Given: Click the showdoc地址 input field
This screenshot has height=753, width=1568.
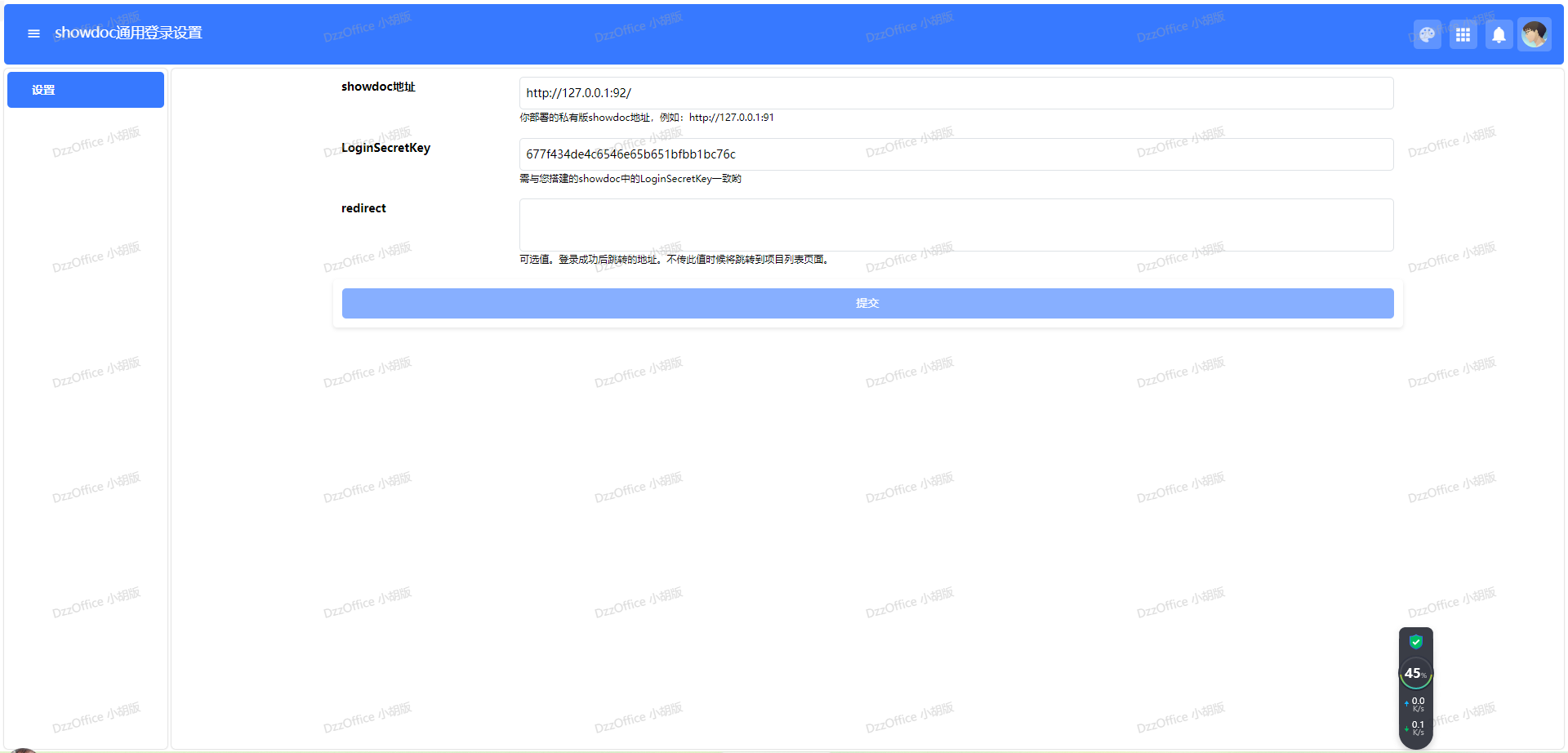Looking at the screenshot, I should tap(956, 93).
